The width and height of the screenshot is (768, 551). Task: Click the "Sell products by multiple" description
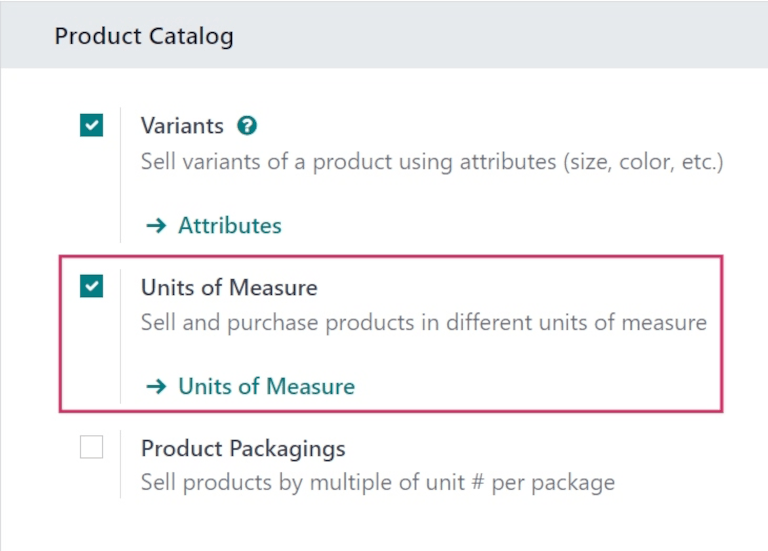coord(377,483)
